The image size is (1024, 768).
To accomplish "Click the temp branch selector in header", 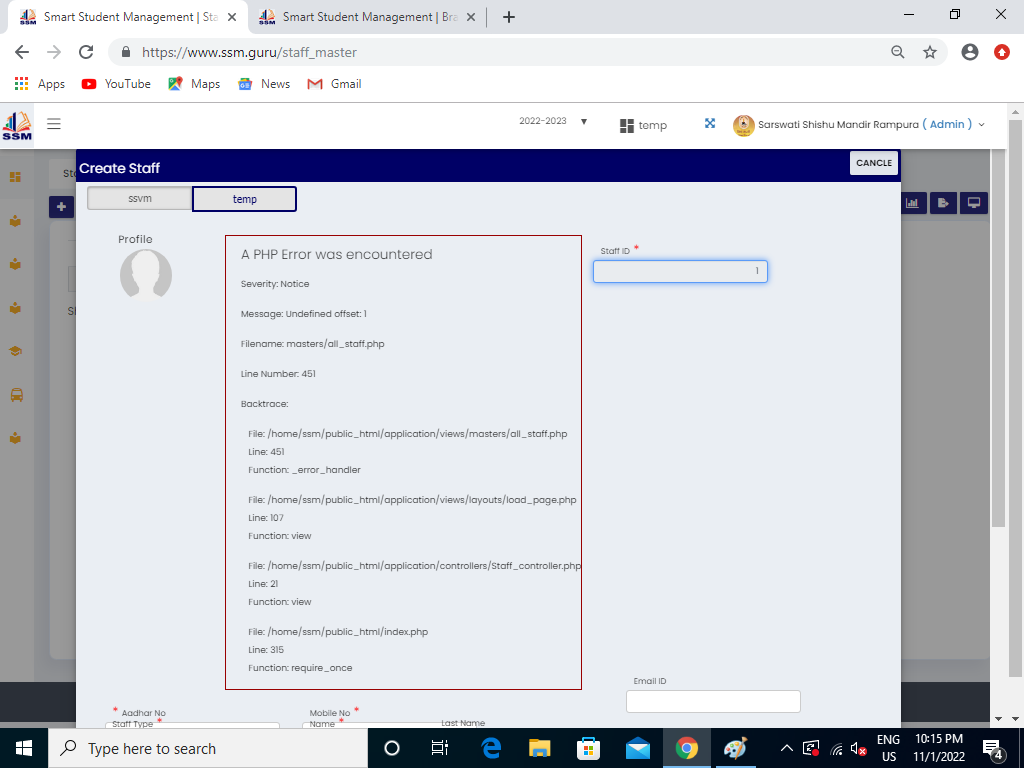I will click(643, 125).
